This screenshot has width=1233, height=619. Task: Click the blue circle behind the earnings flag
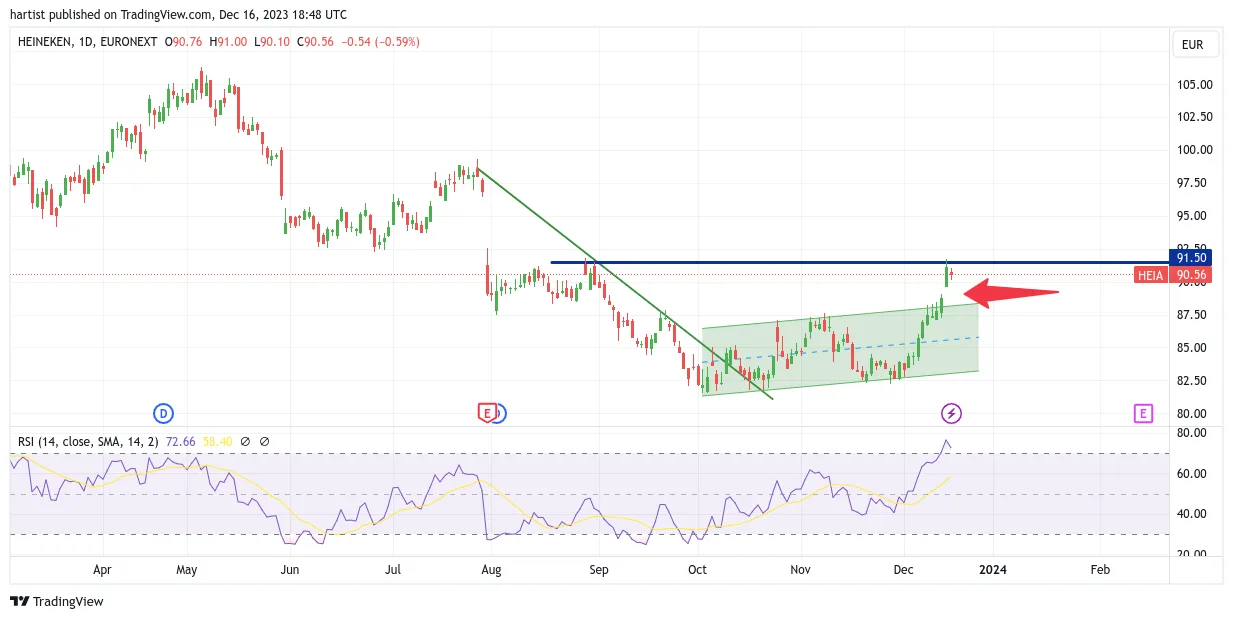point(499,413)
